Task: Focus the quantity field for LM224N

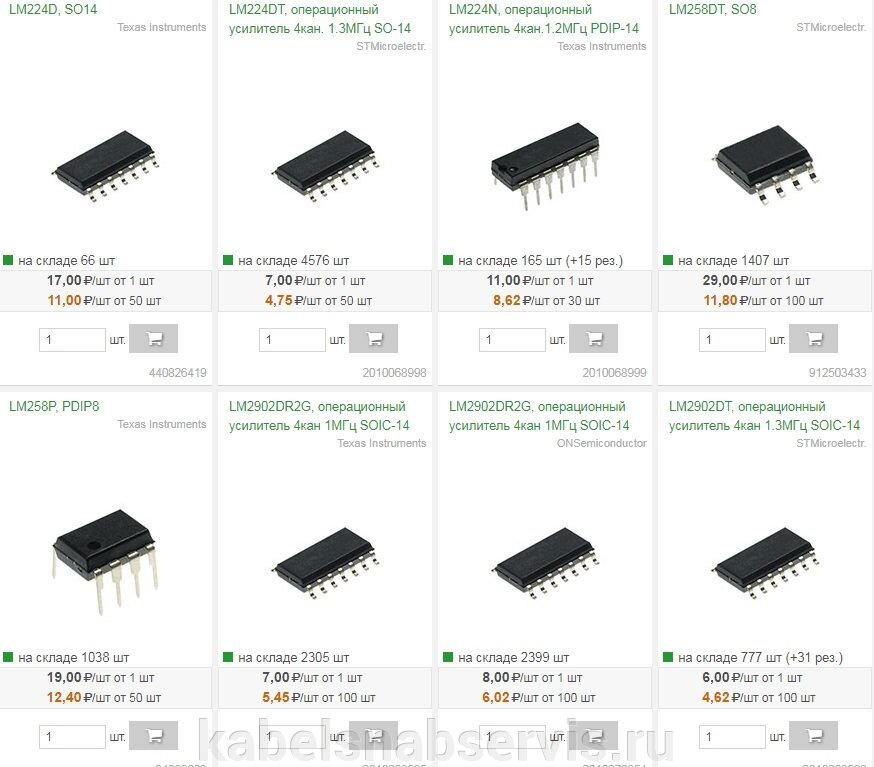Action: (x=512, y=339)
